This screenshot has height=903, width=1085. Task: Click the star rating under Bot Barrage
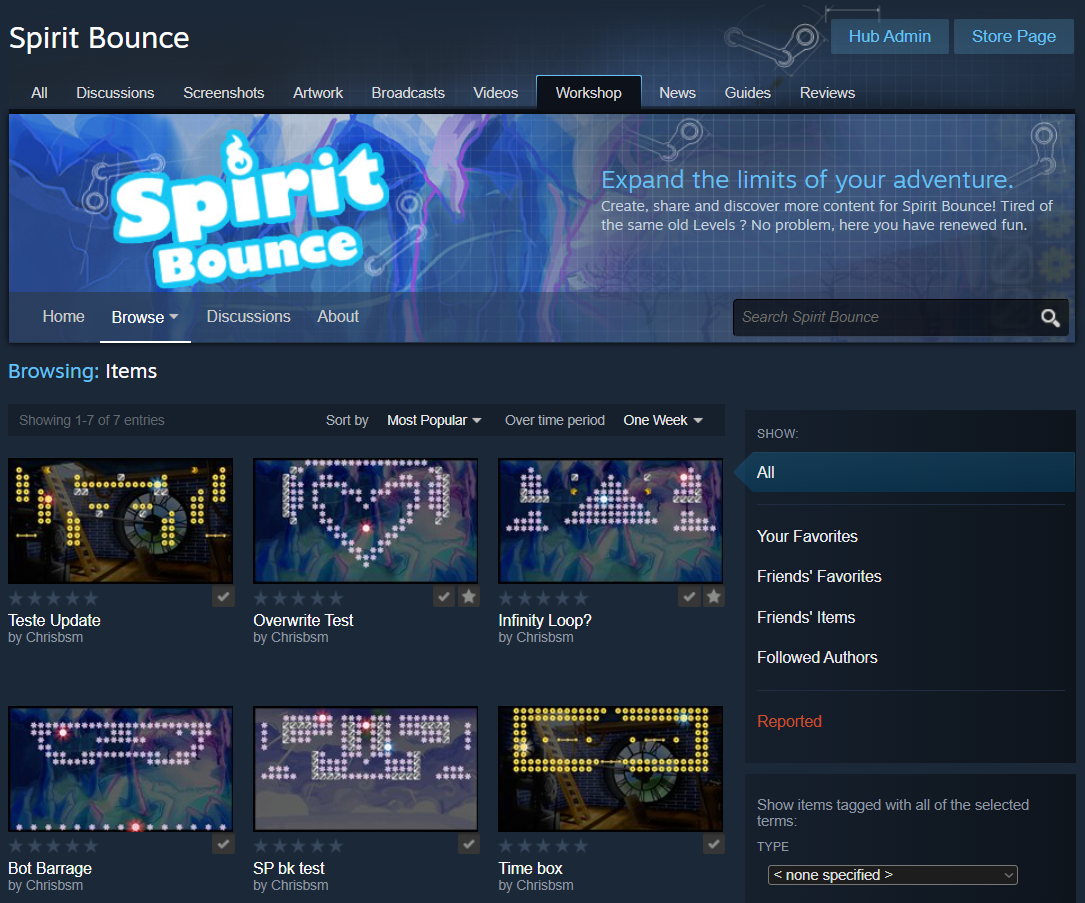point(53,846)
